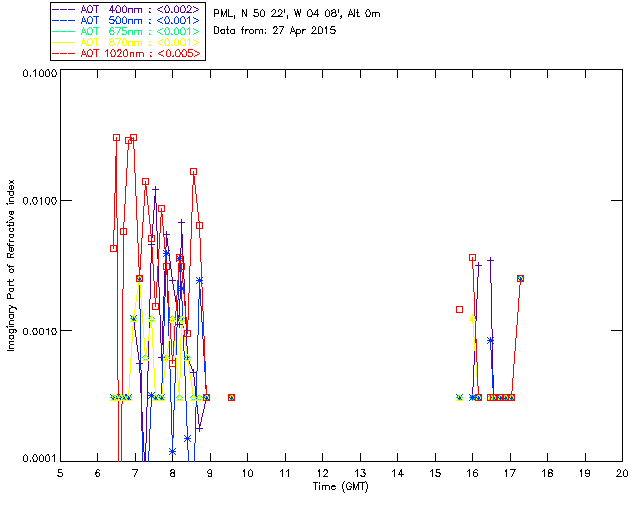Click the red dashed line swatch in legend
Screen dimensions: 640x512
pyautogui.click(x=64, y=53)
